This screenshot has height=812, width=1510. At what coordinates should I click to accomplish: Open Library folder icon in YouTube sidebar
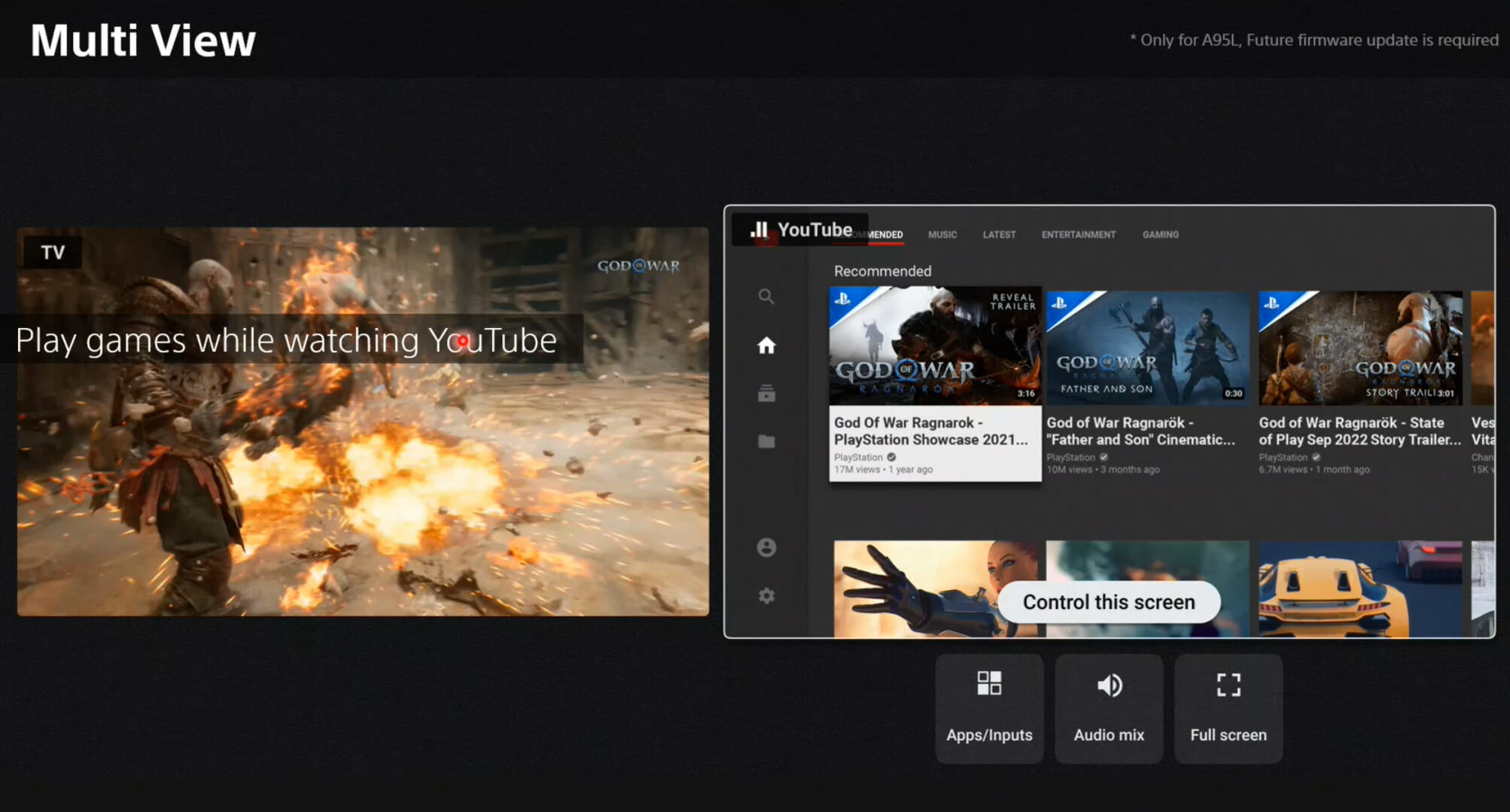[x=766, y=442]
